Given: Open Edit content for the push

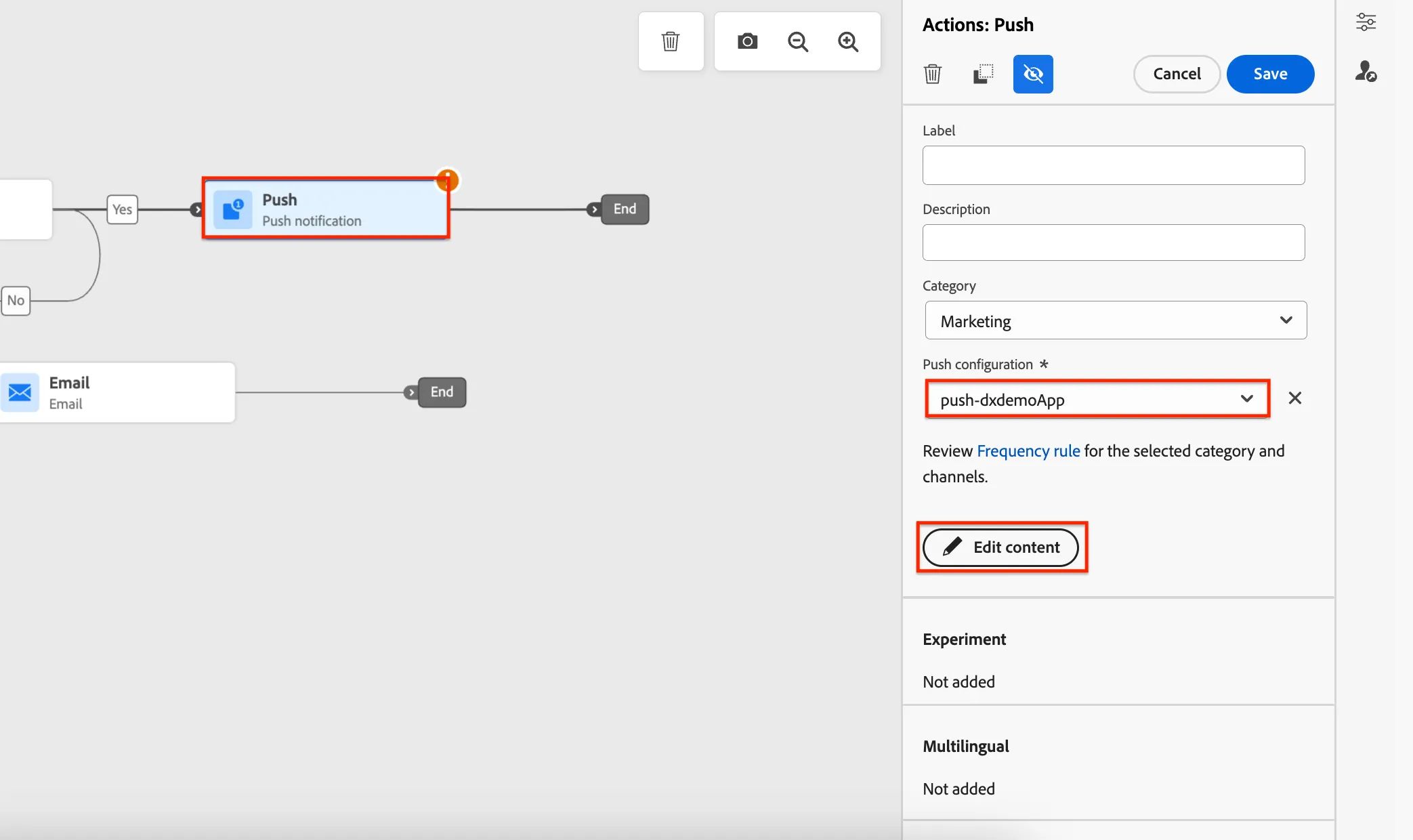Looking at the screenshot, I should click(1001, 547).
